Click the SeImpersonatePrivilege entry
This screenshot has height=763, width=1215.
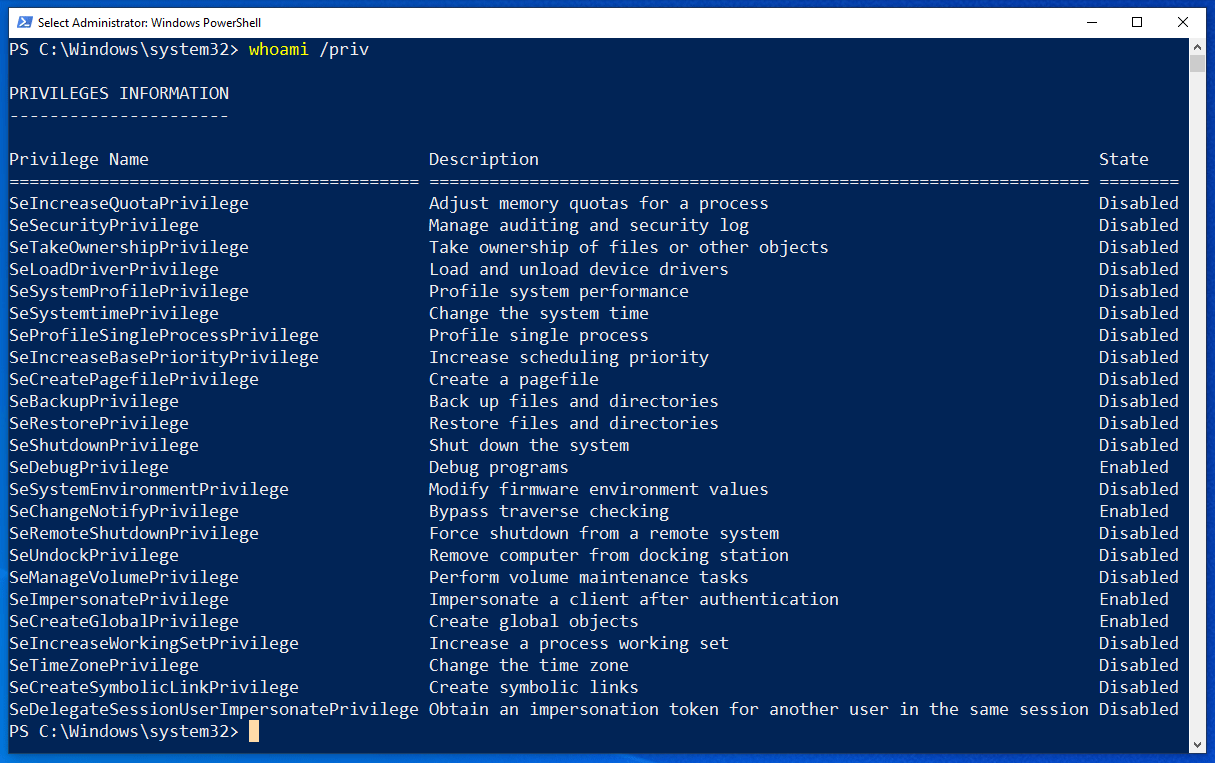click(119, 599)
